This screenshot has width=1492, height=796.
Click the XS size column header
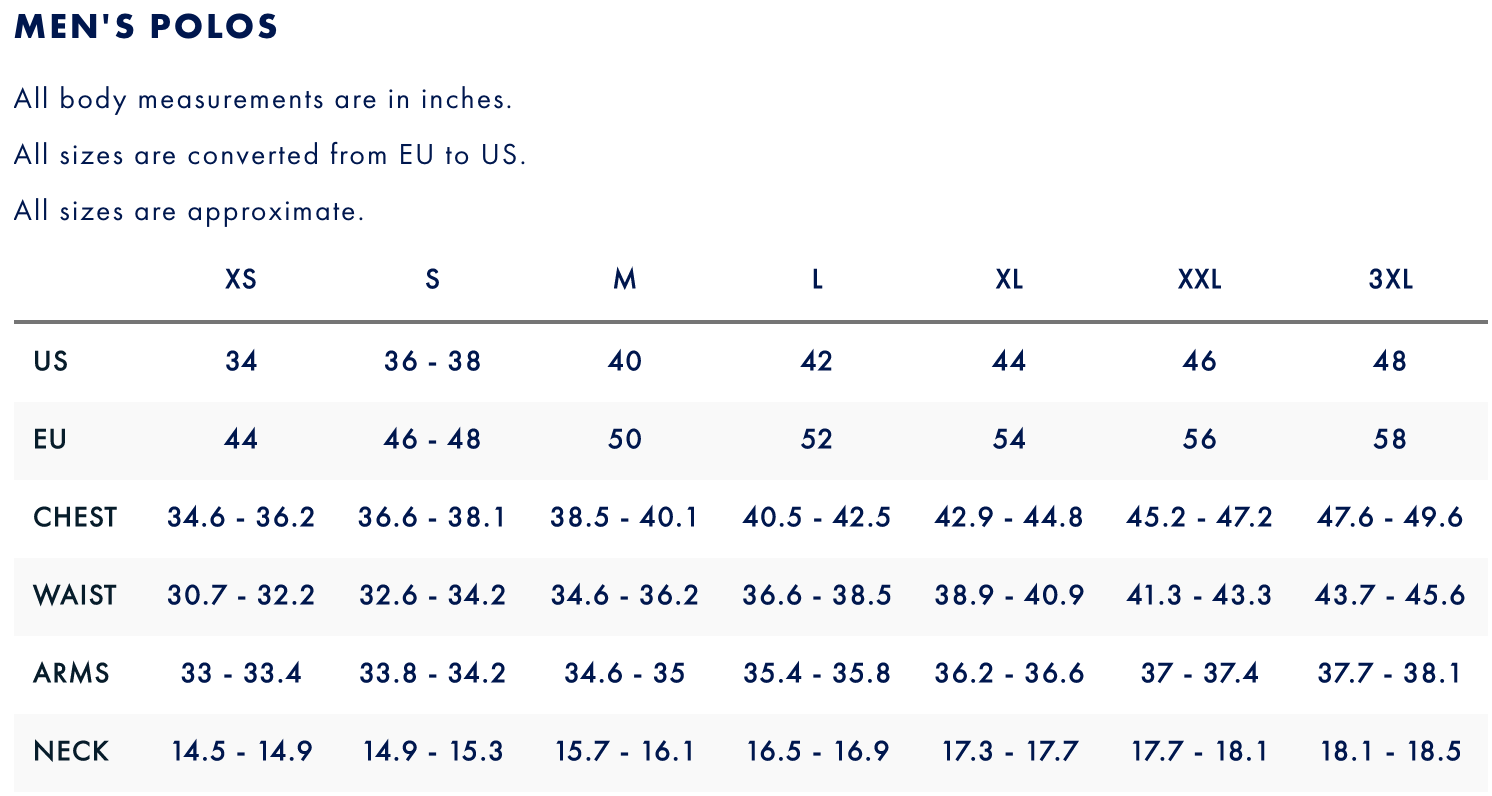[x=241, y=280]
